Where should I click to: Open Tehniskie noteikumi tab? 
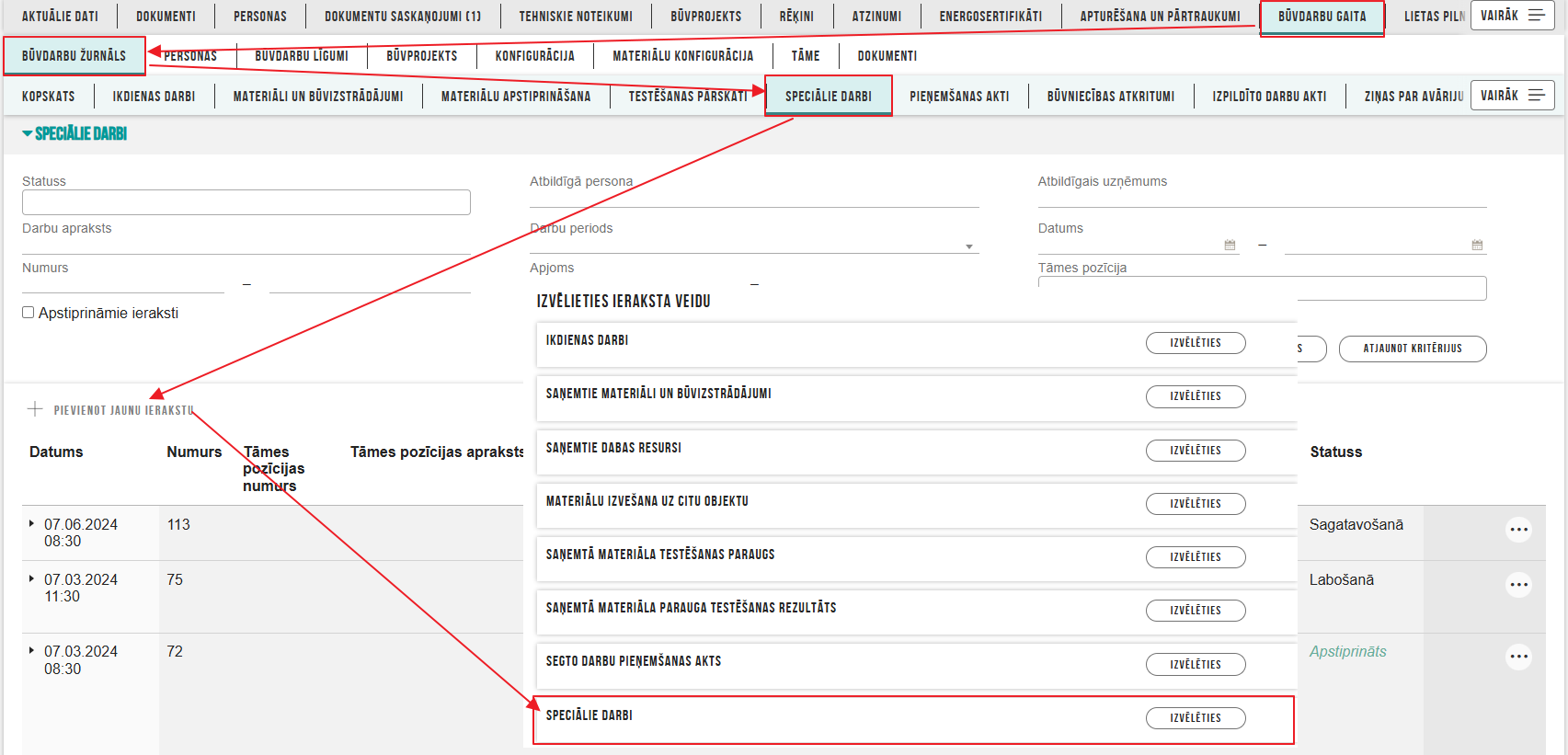[x=576, y=16]
